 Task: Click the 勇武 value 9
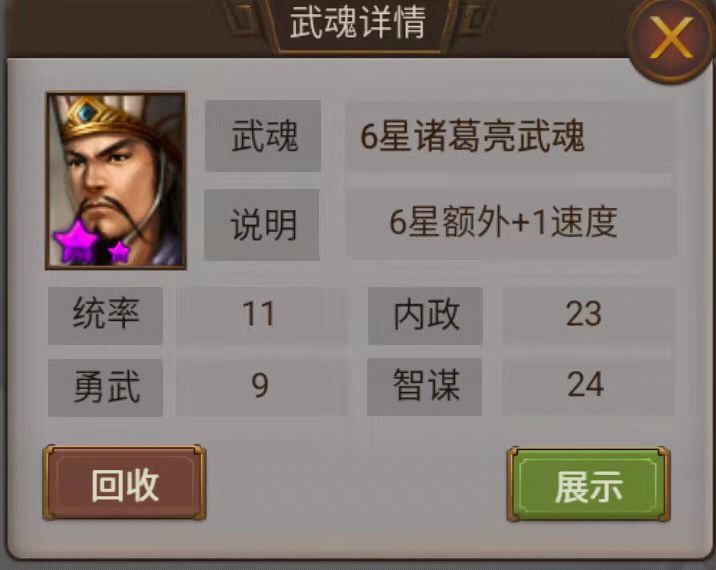259,385
